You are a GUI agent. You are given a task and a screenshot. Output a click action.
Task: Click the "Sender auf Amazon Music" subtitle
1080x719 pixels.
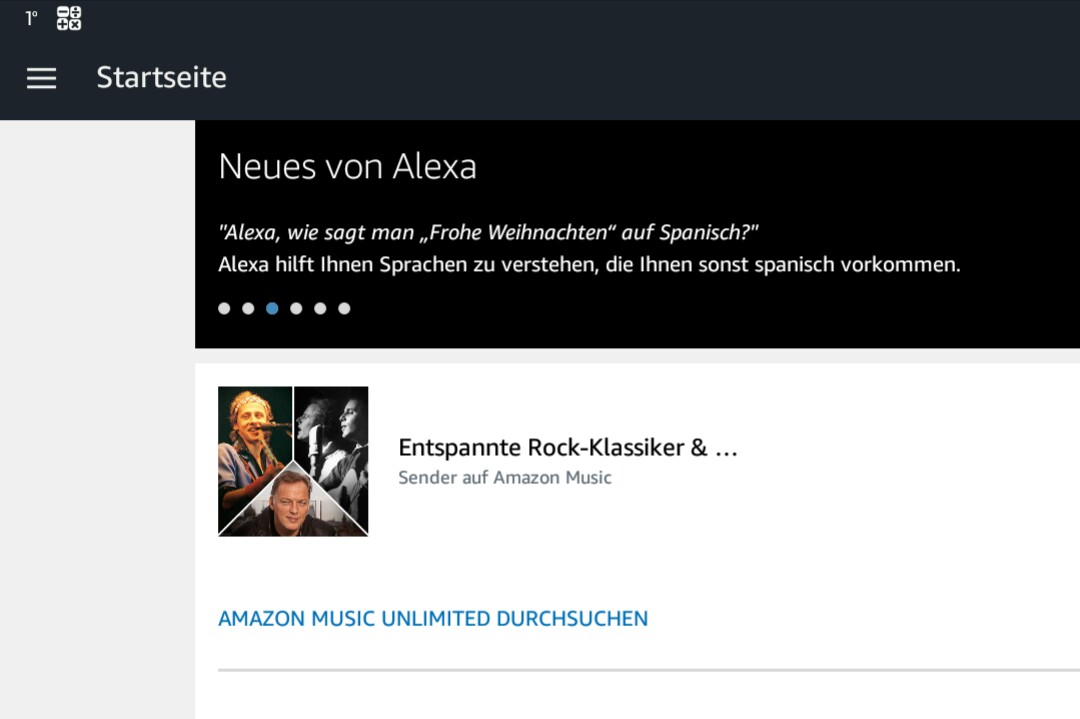coord(504,477)
